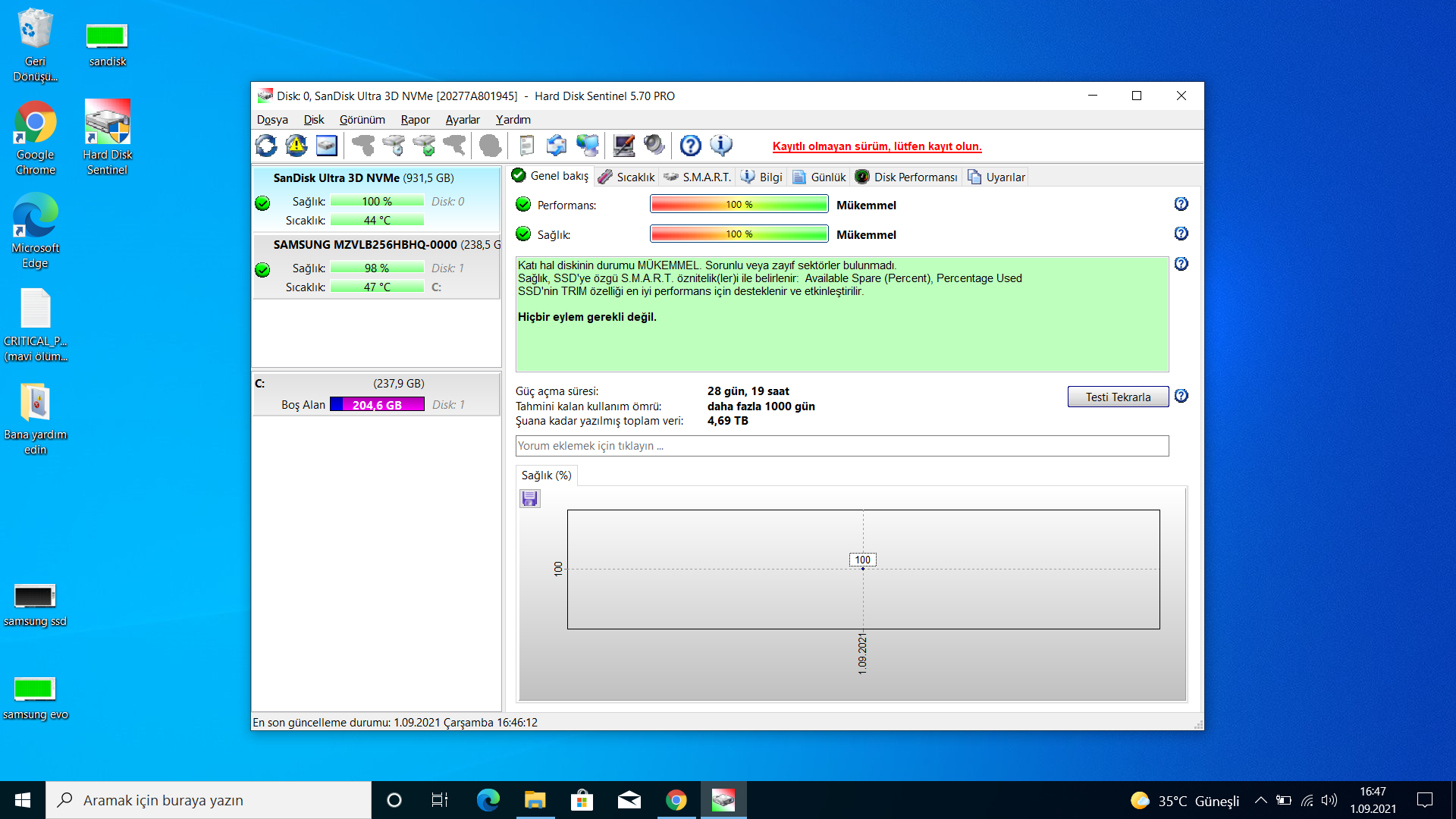The image size is (1456, 819).
Task: Click the send email envelope toolbar icon
Action: (x=557, y=145)
